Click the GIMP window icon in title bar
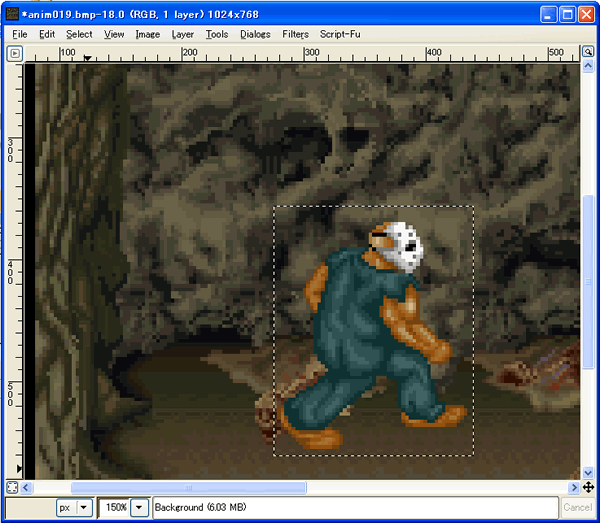The width and height of the screenshot is (600, 523). 13,15
